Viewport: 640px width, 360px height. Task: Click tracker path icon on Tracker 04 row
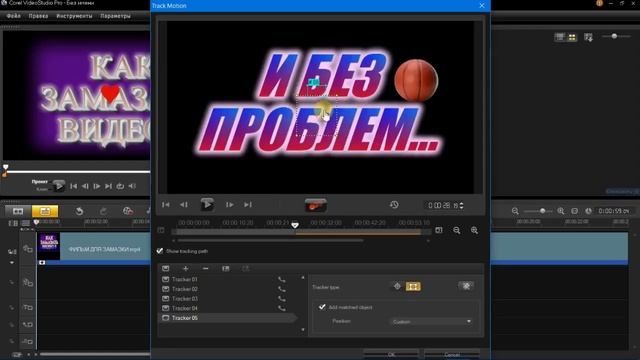pos(282,309)
